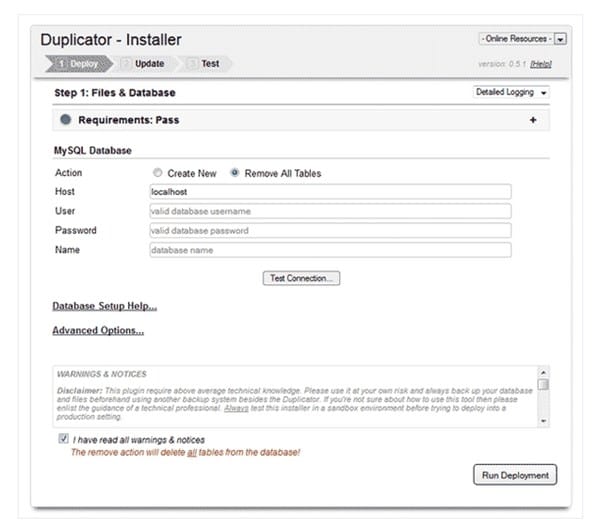Click the 'Requirements: Pass' heading text
Screen dimensions: 600x530
(129, 120)
